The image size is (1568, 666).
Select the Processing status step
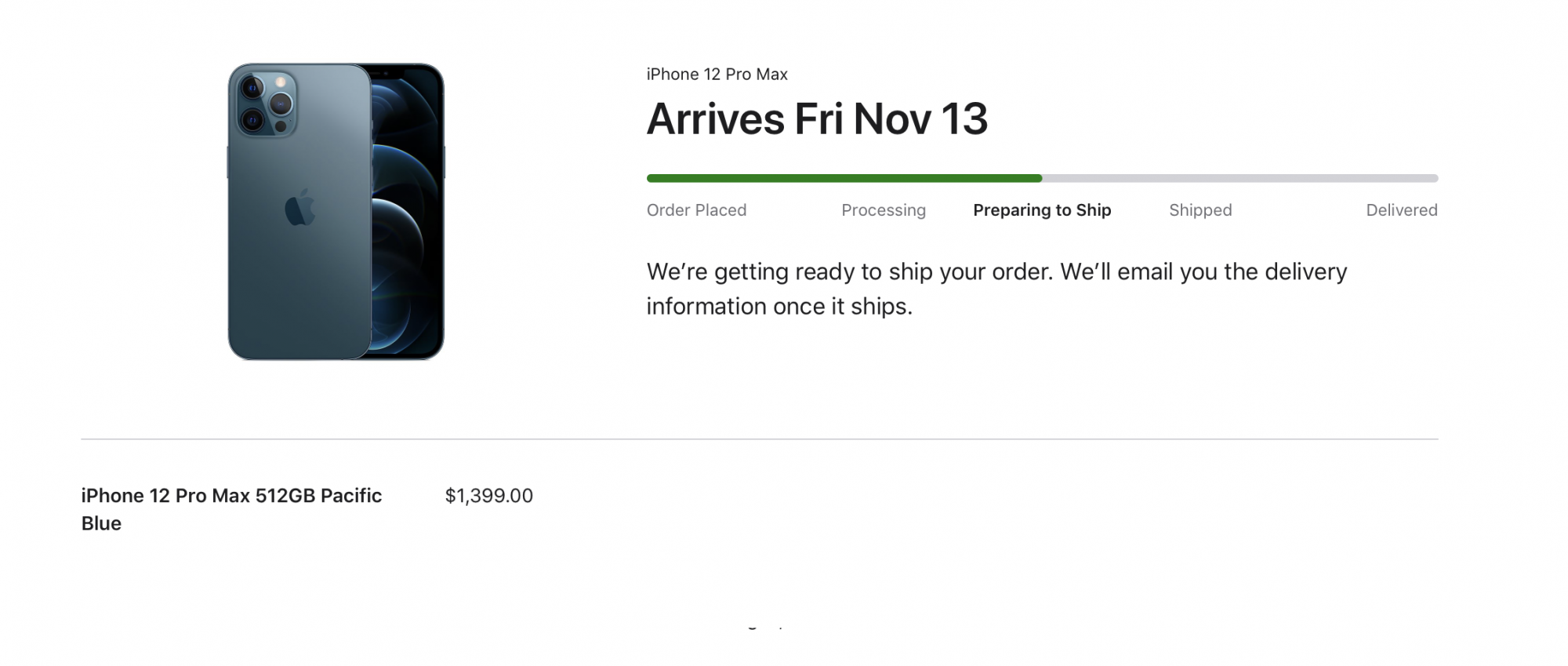[x=884, y=210]
